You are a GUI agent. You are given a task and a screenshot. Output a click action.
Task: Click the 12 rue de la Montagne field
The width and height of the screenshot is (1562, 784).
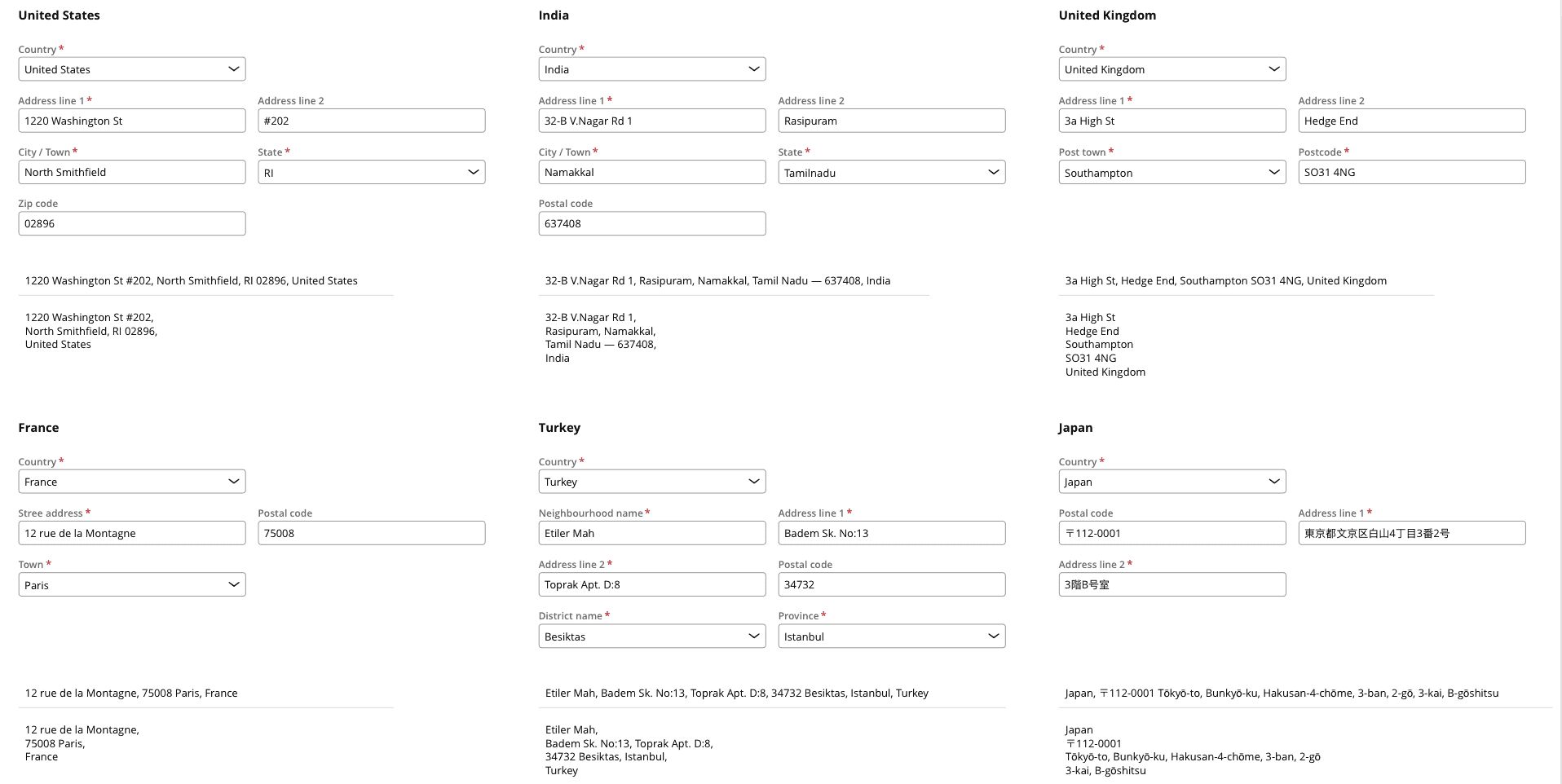pyautogui.click(x=132, y=533)
